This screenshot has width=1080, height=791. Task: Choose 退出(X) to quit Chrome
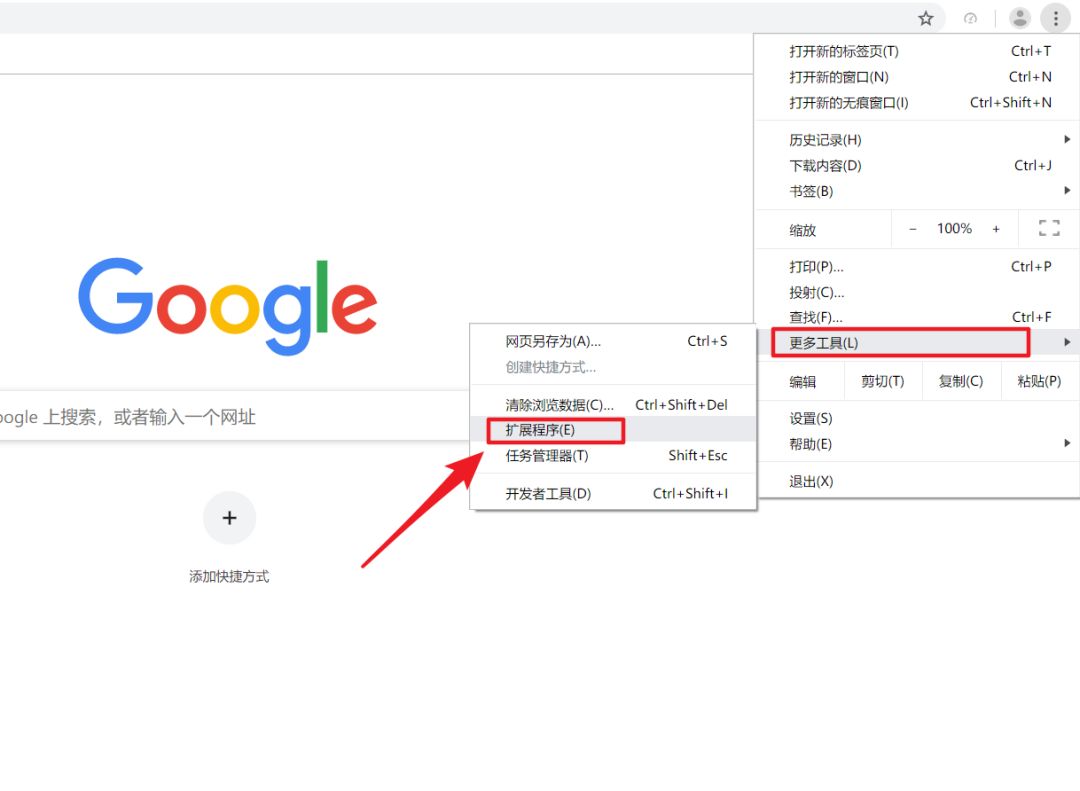[917, 481]
